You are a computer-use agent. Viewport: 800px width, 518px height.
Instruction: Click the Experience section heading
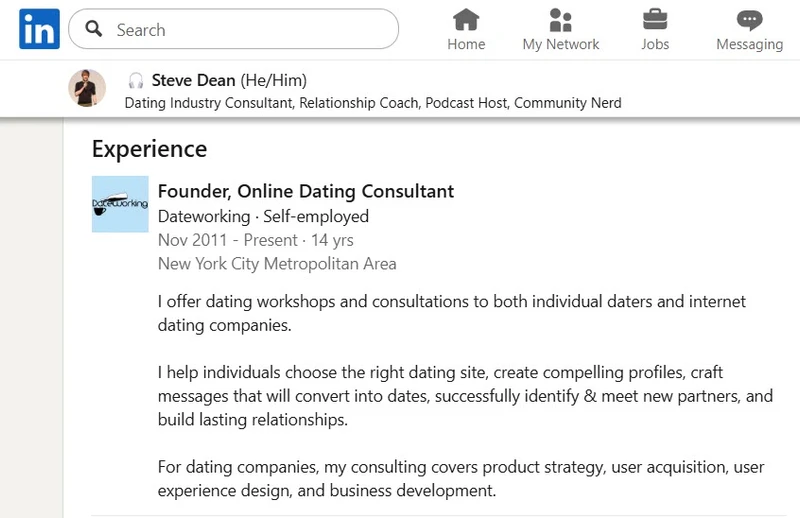[149, 149]
